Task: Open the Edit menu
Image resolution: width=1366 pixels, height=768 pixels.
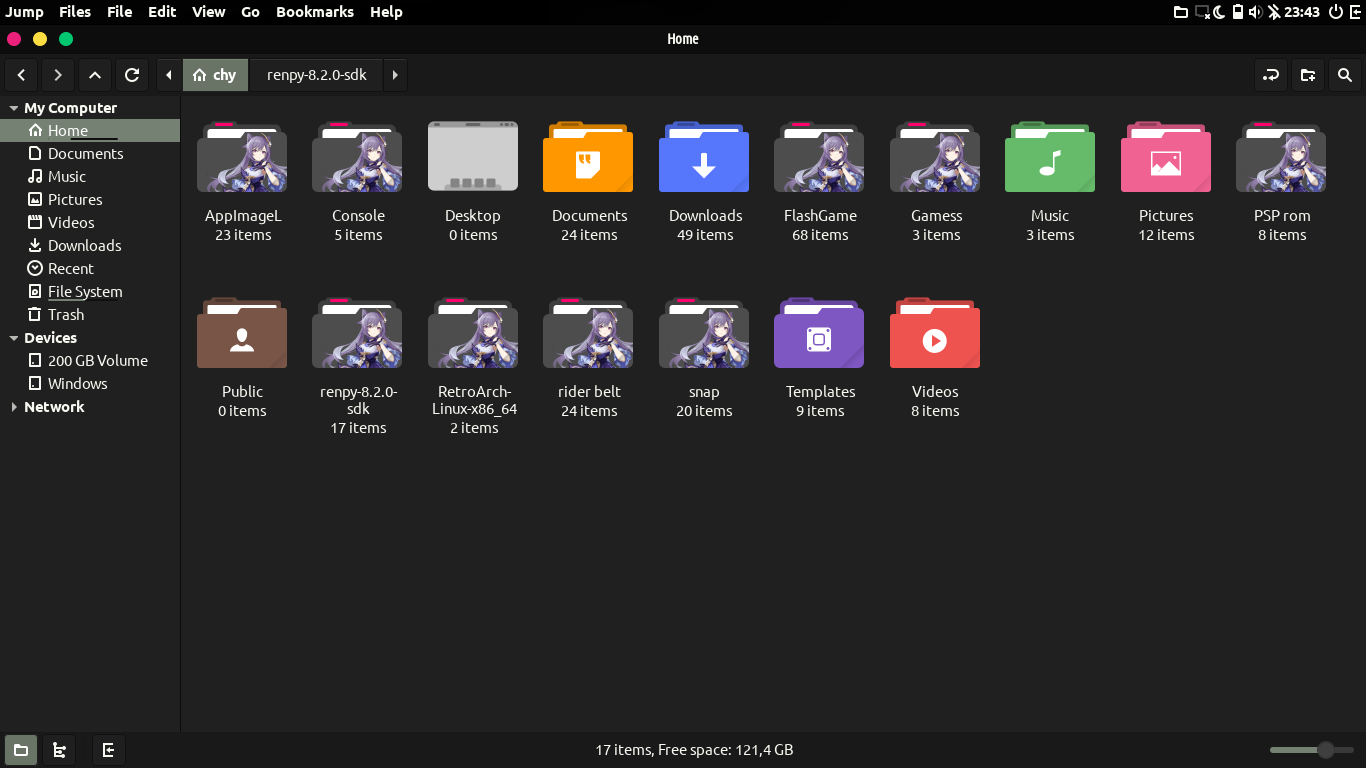Action: click(162, 12)
